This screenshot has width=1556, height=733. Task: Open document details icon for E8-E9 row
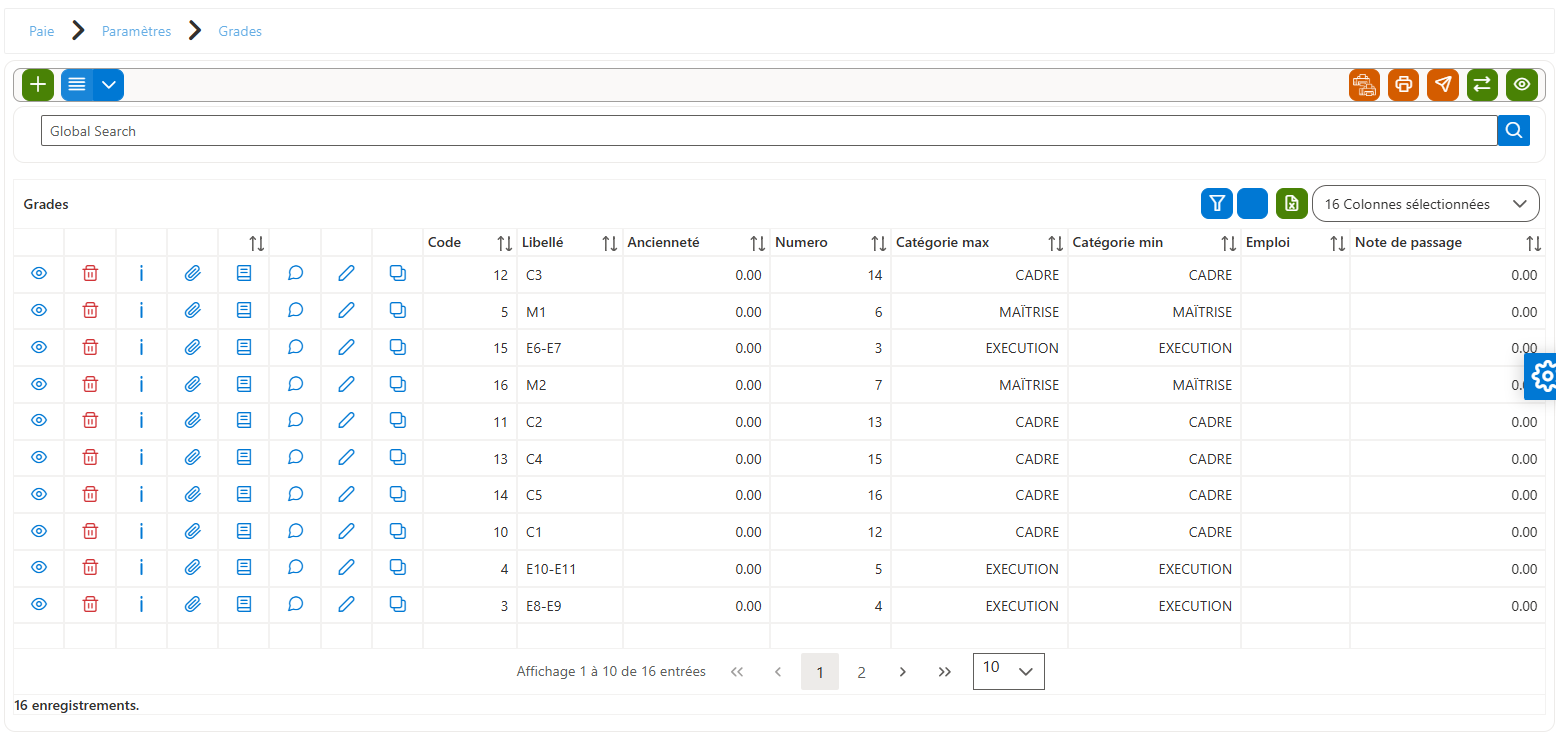(244, 604)
